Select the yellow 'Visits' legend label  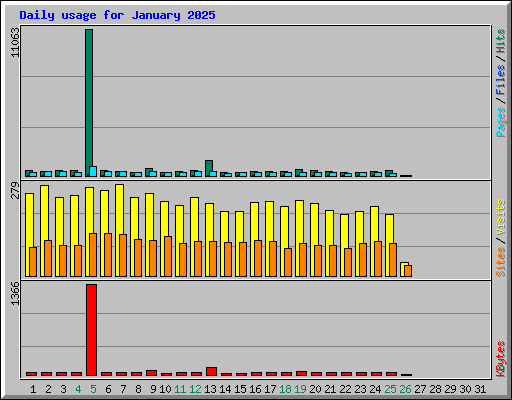click(501, 217)
